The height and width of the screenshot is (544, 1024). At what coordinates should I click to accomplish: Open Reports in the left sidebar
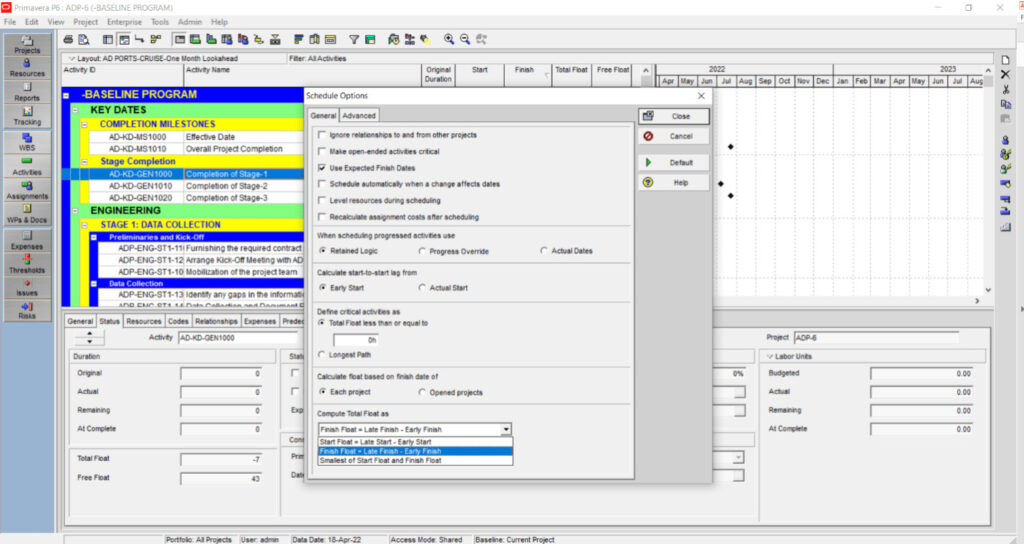(27, 92)
